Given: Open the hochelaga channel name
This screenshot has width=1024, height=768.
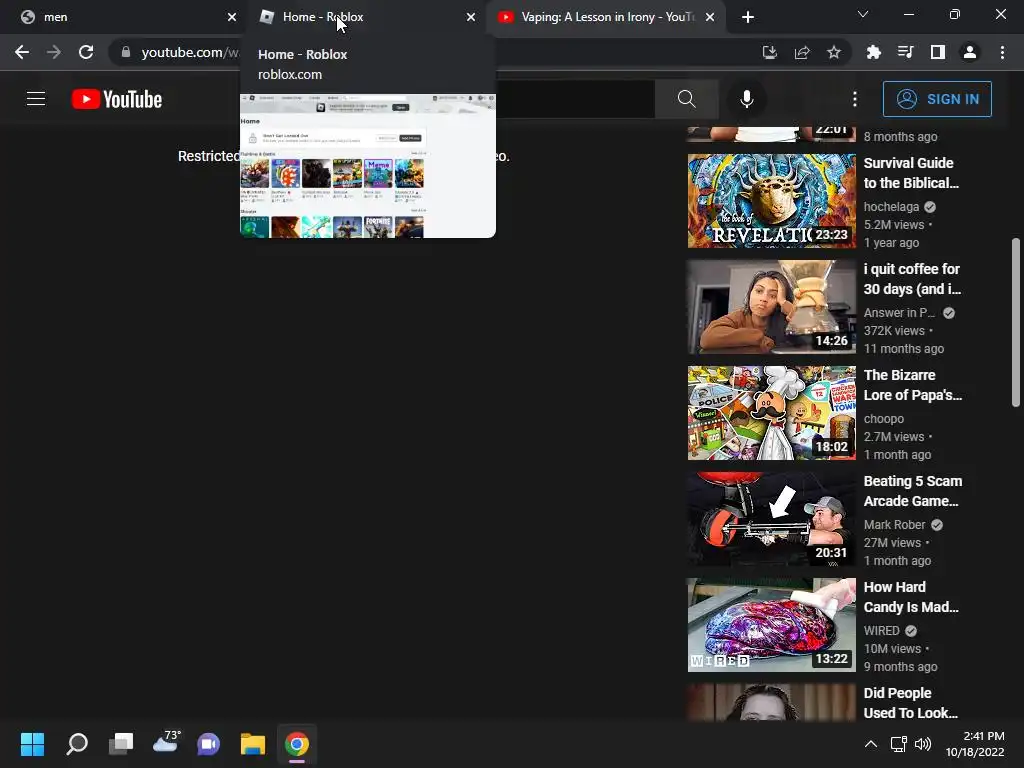Looking at the screenshot, I should click(x=891, y=206).
